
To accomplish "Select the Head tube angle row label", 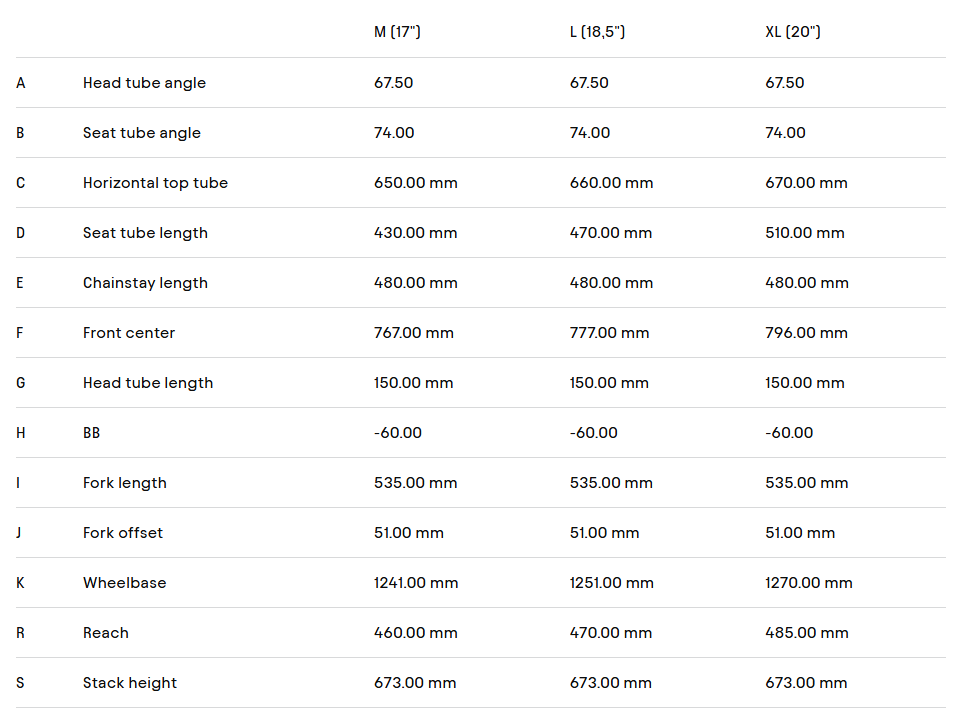I will tap(144, 82).
